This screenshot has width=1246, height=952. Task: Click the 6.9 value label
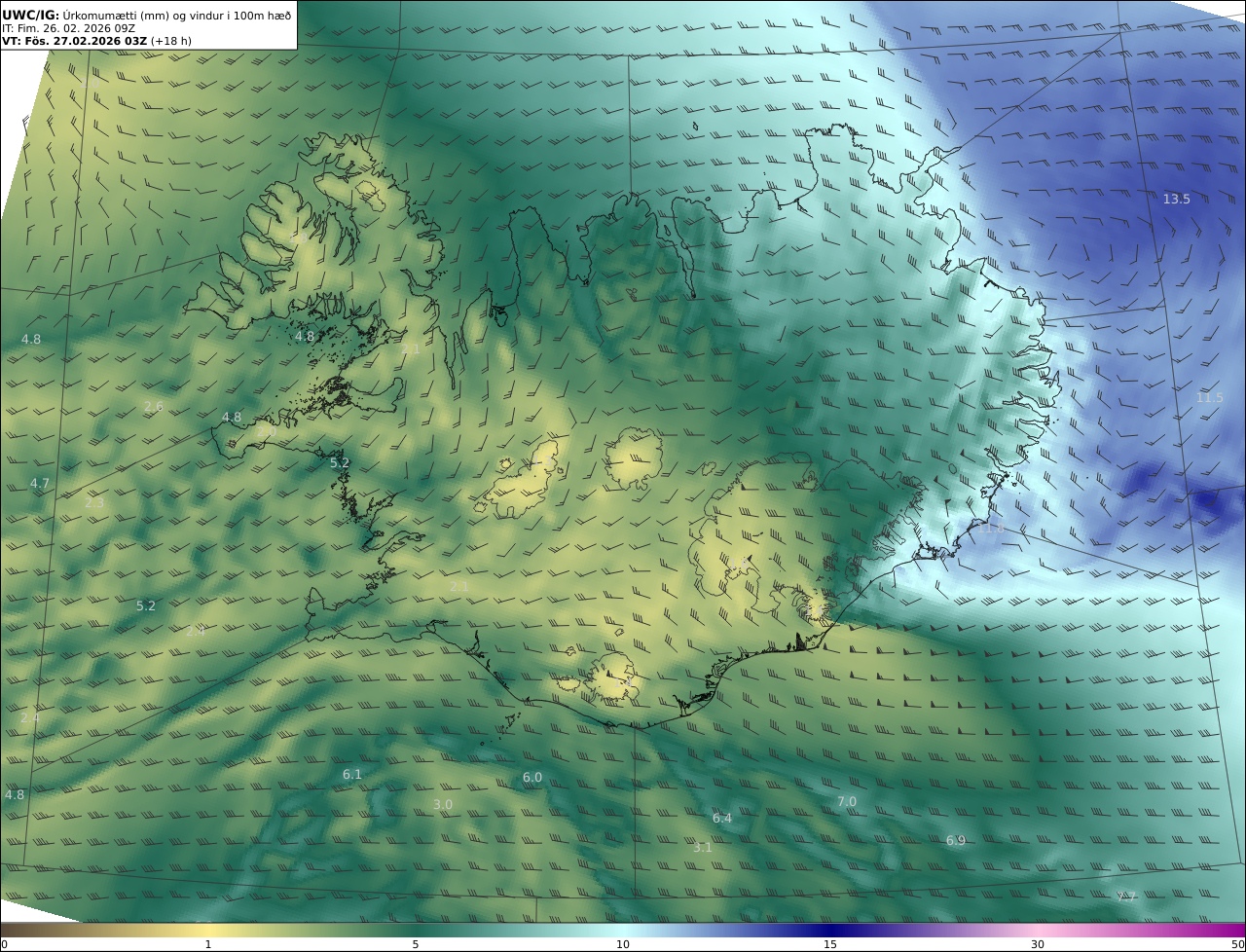956,840
